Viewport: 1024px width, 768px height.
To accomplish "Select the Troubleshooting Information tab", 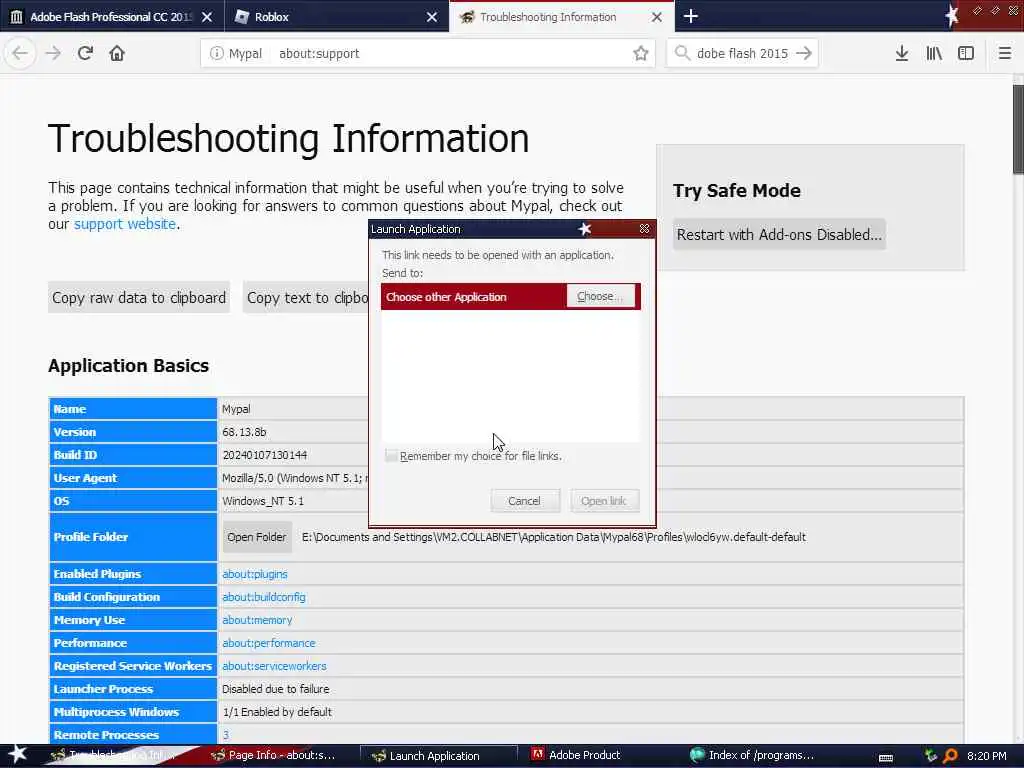I will click(561, 17).
